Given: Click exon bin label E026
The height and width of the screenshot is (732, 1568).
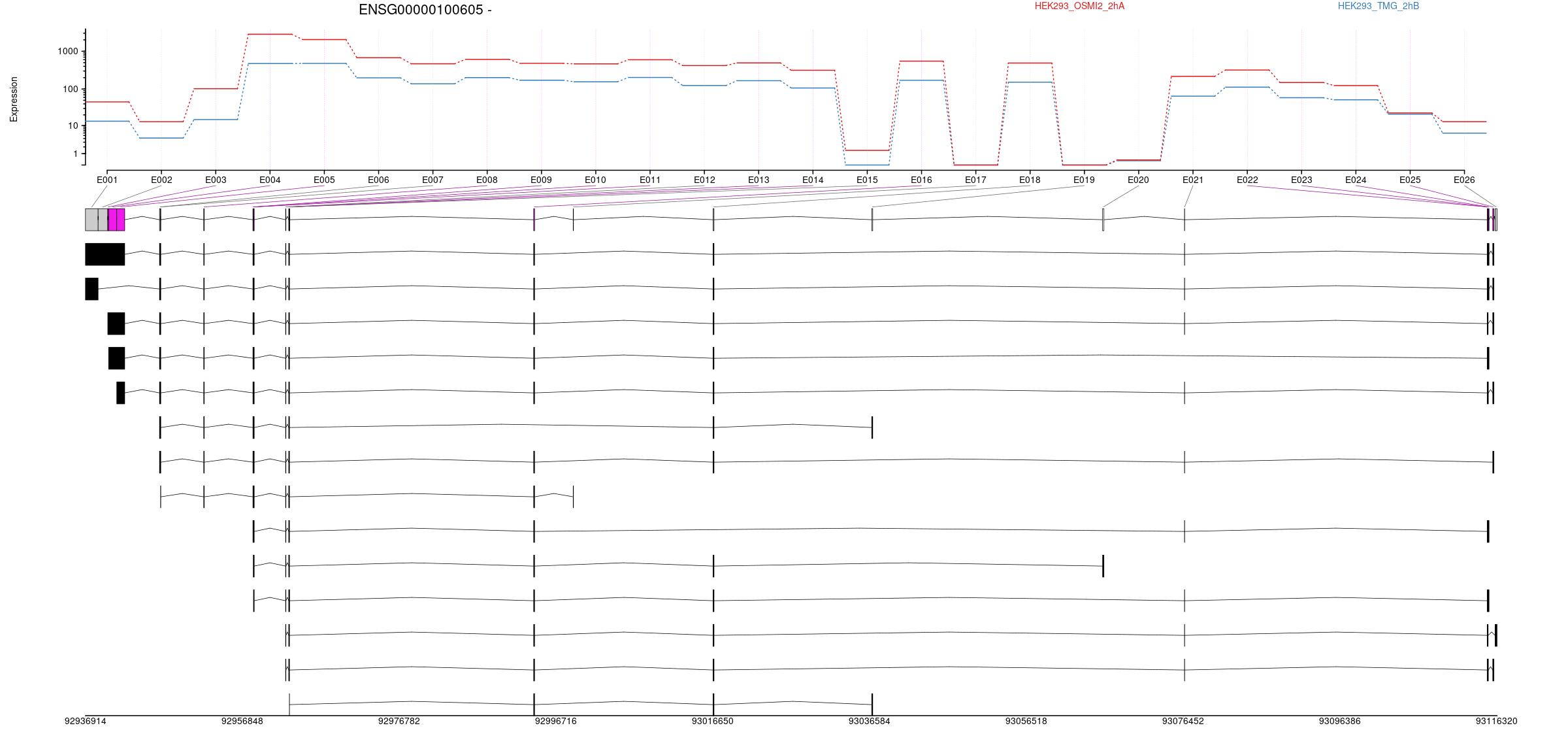Looking at the screenshot, I should [1464, 180].
